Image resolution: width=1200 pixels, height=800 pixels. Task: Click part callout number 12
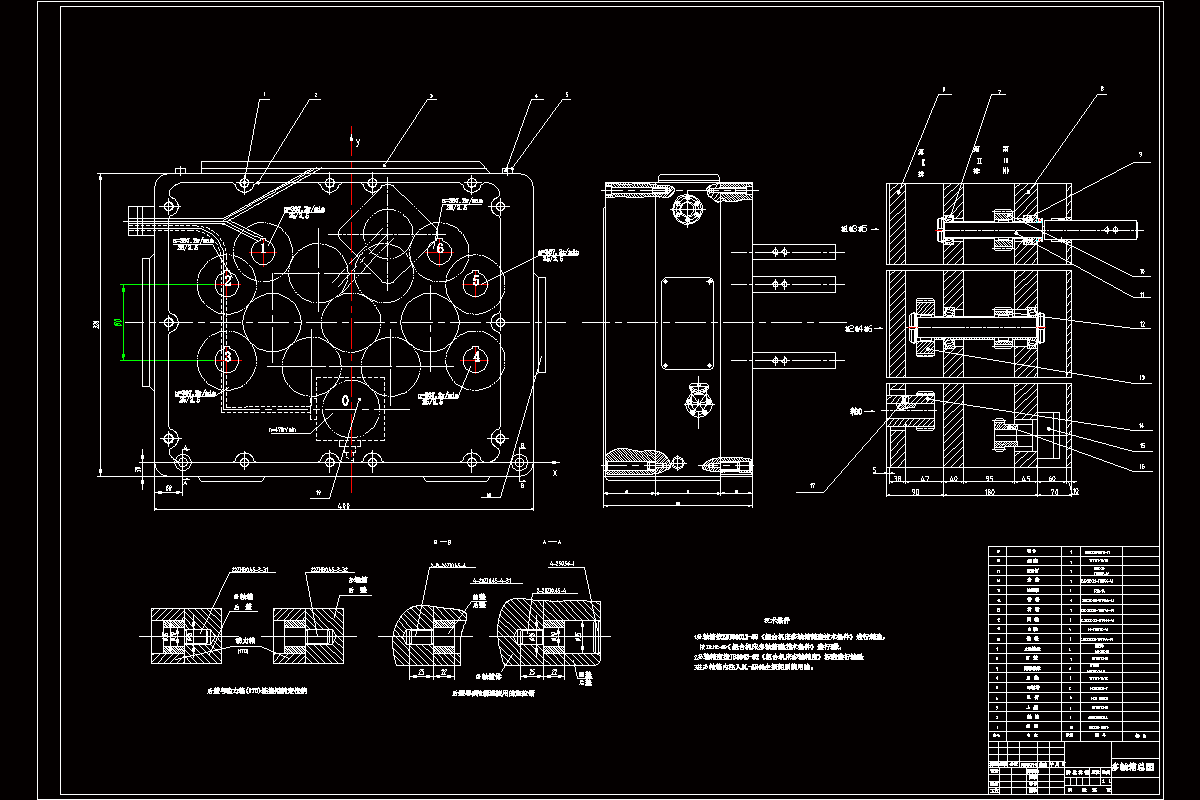(1143, 324)
